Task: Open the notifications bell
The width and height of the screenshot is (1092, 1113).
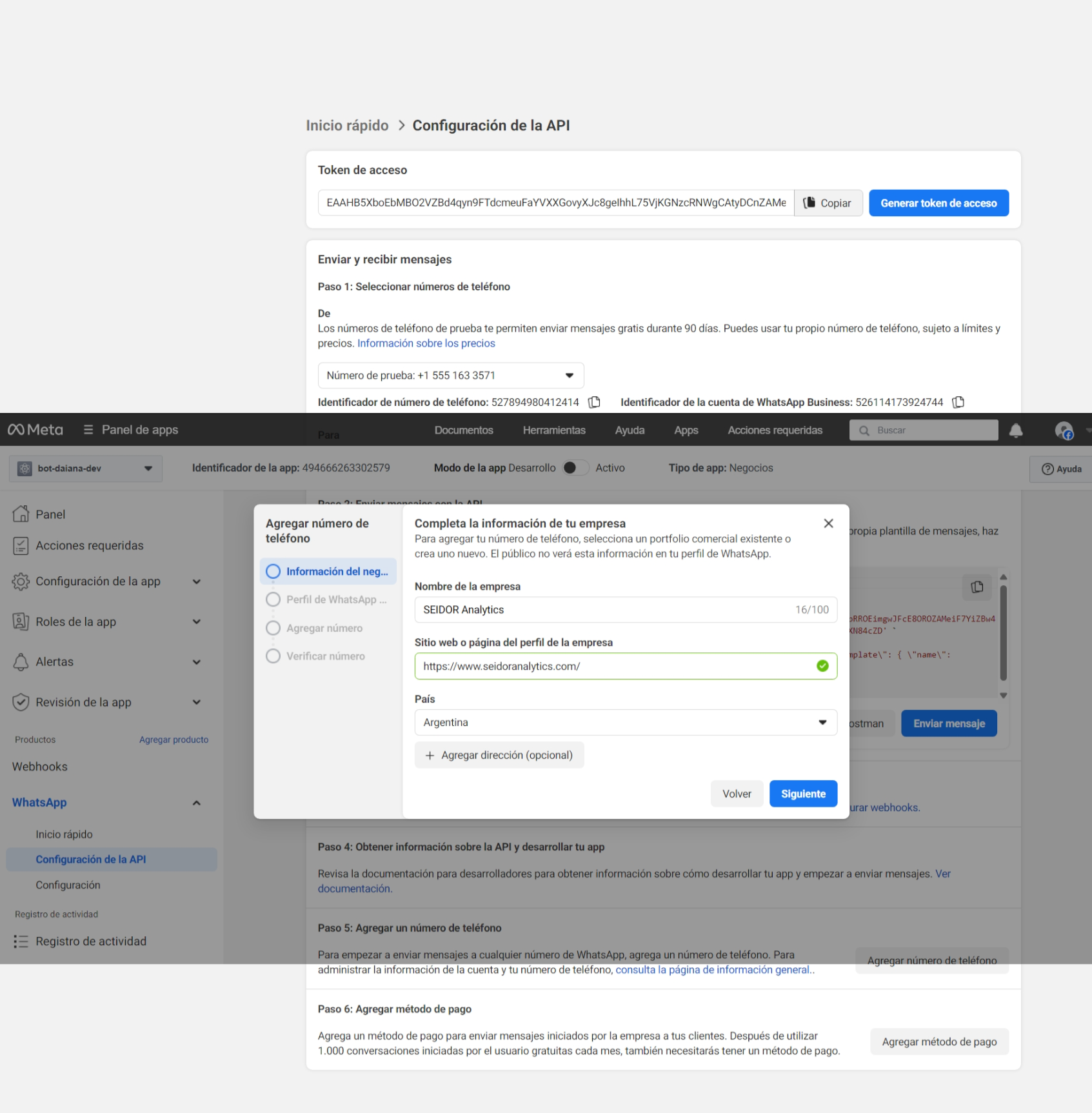Action: click(x=1016, y=430)
